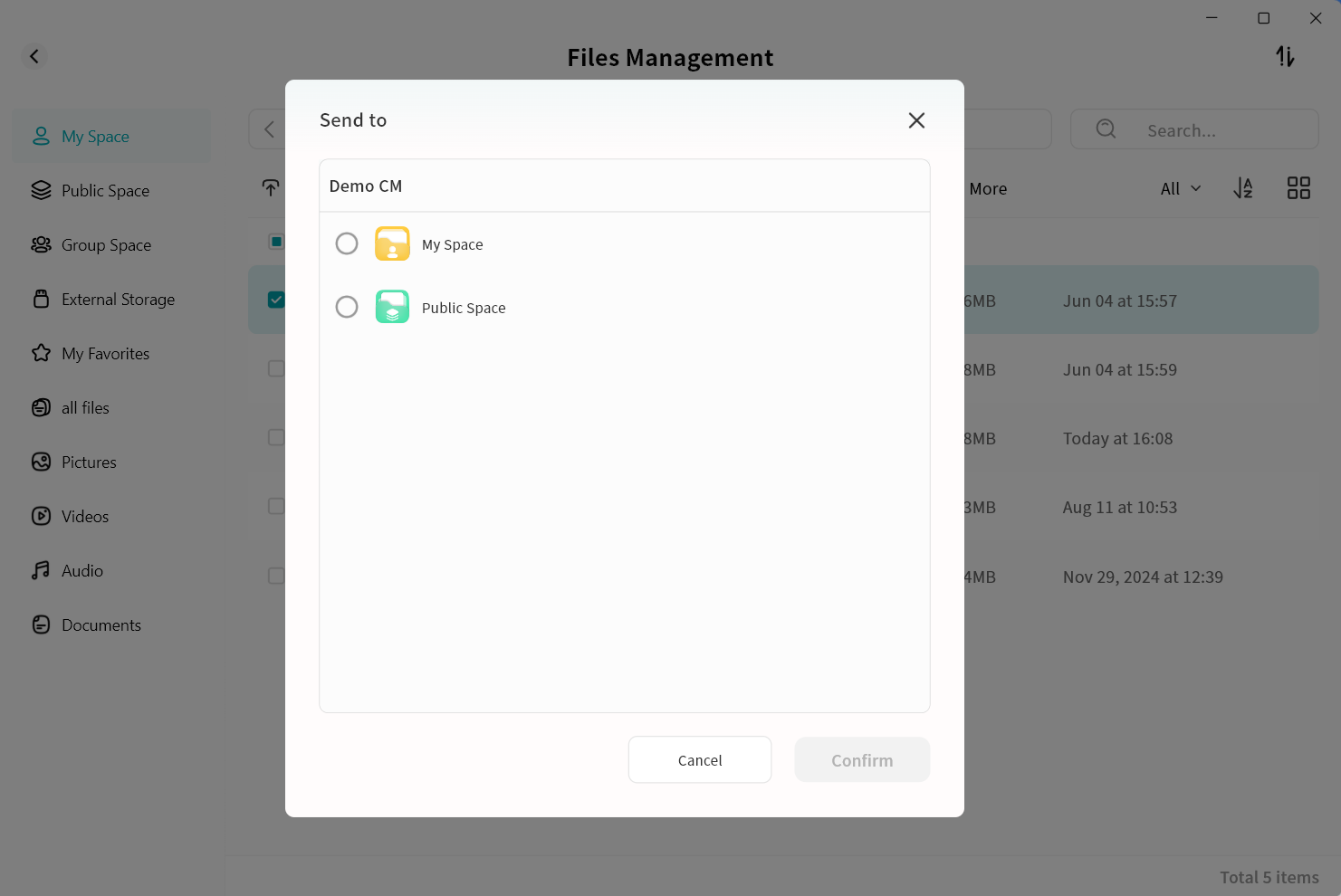Open the More options menu
Viewport: 1341px width, 896px height.
987,188
